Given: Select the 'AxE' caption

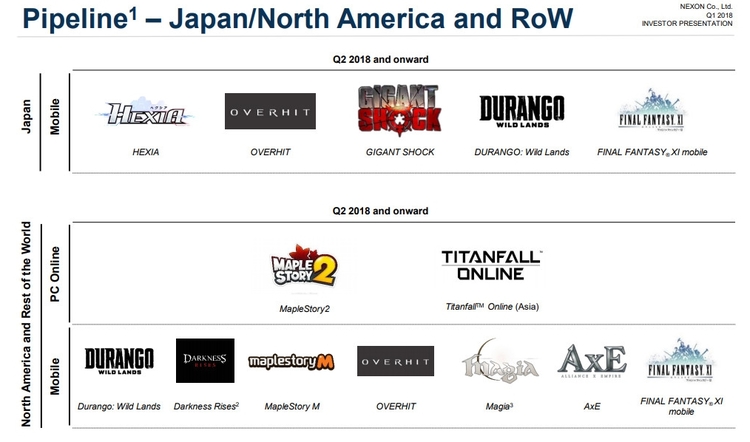Looking at the screenshot, I should 592,407.
